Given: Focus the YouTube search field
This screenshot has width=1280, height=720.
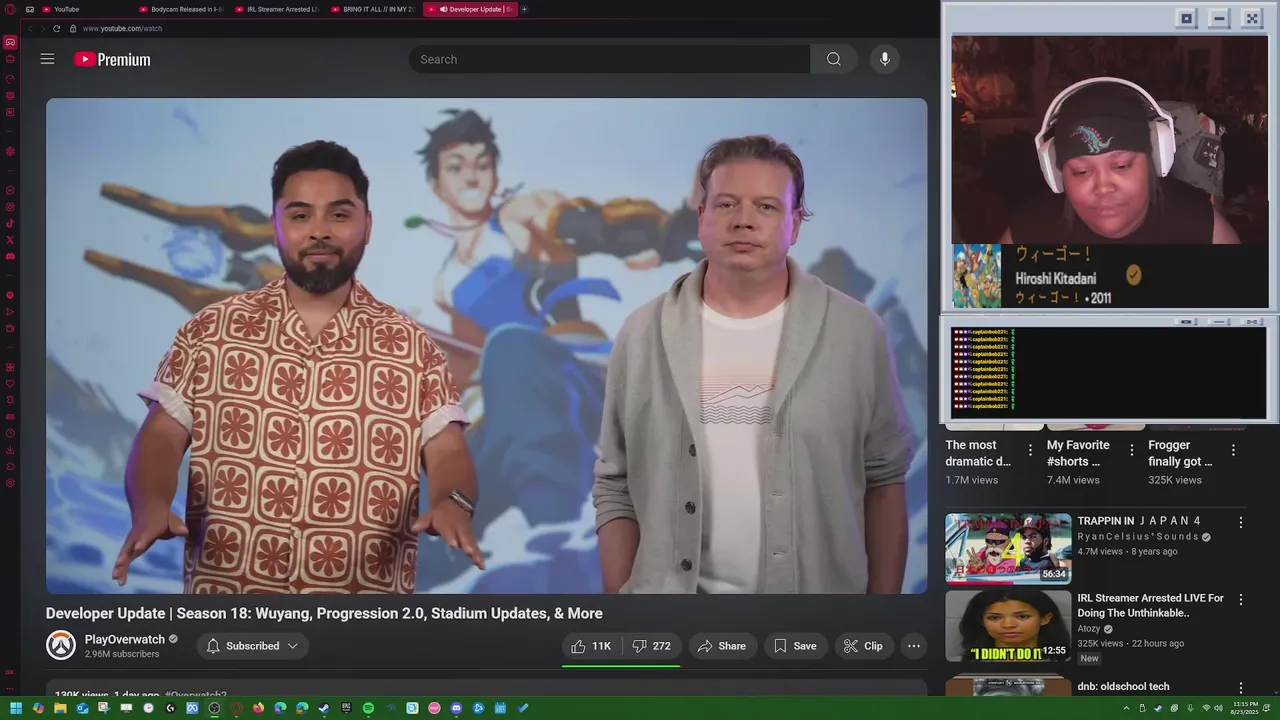Looking at the screenshot, I should 609,59.
